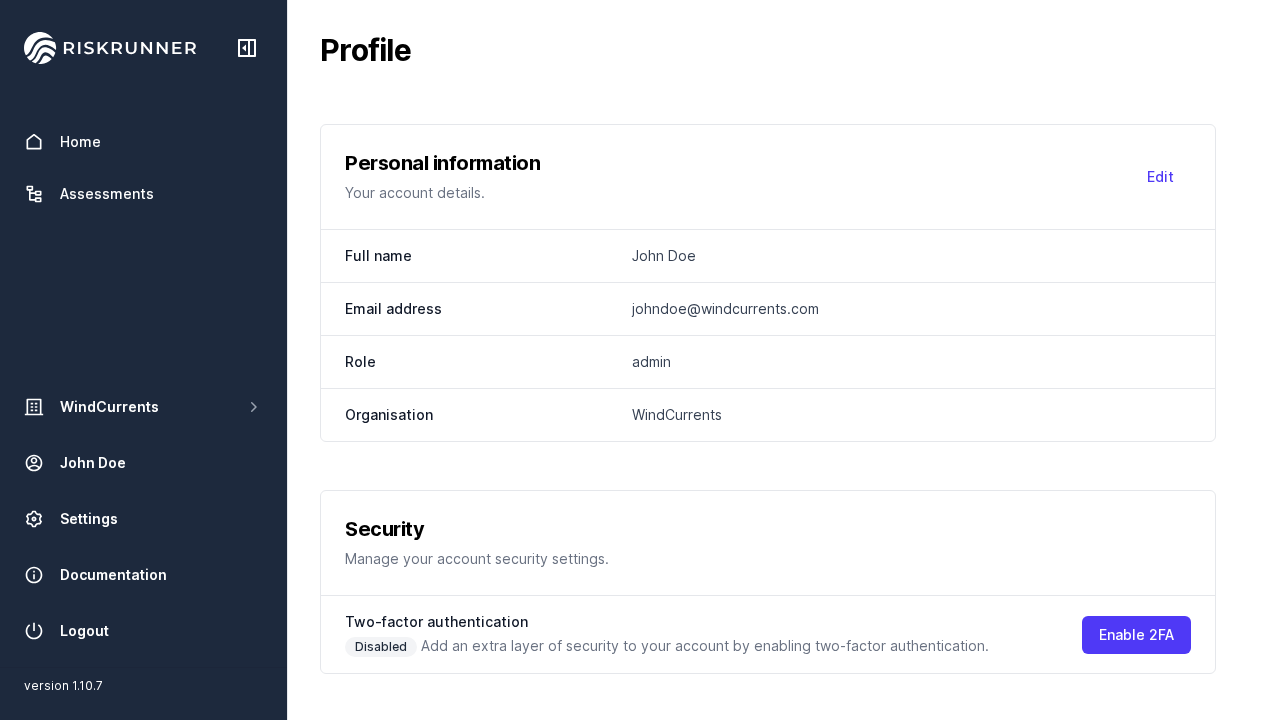
Task: Click the John Doe user icon
Action: point(34,463)
